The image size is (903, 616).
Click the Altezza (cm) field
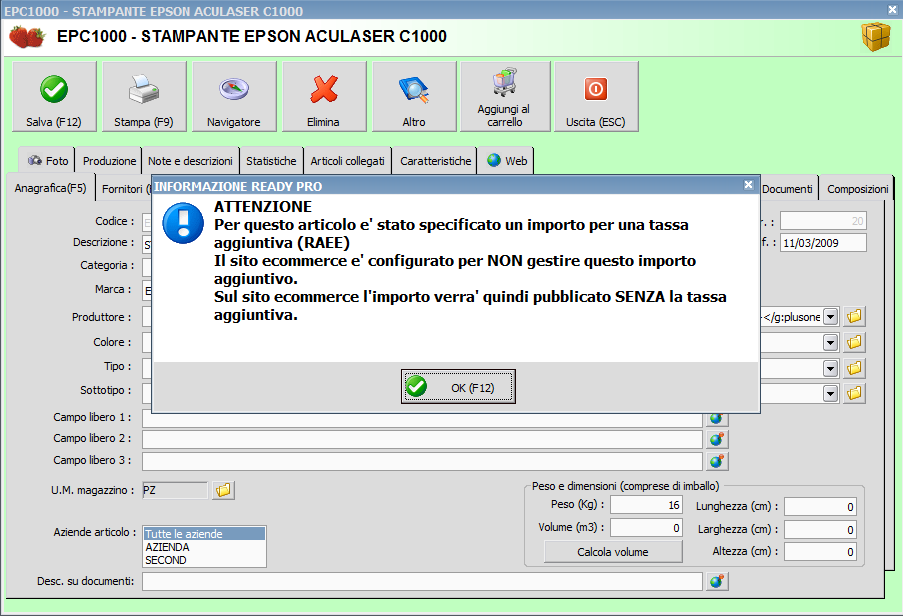pos(820,552)
